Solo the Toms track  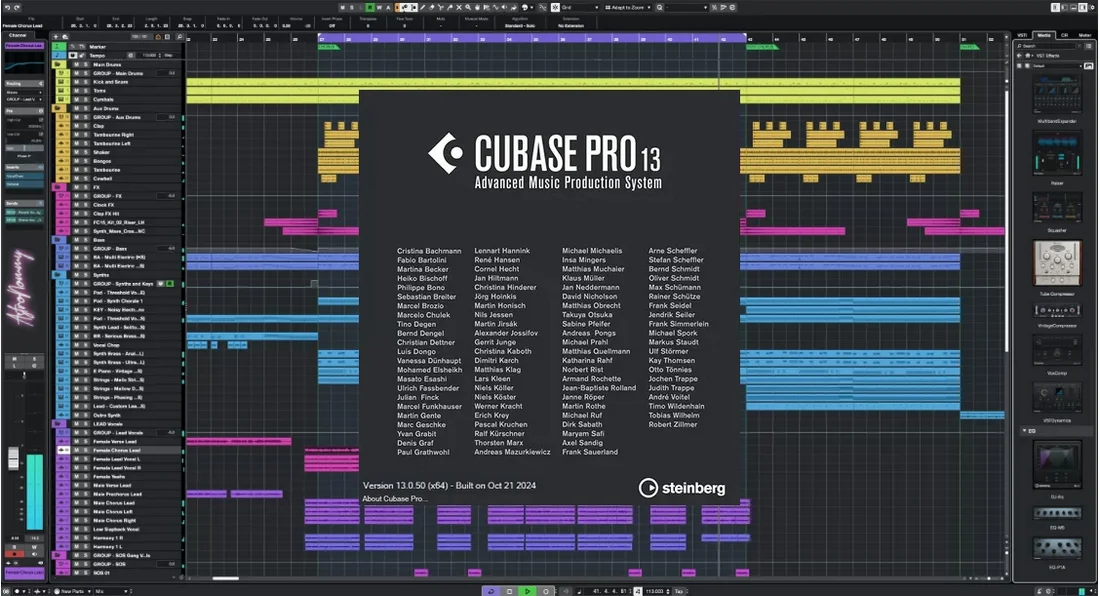pyautogui.click(x=84, y=91)
